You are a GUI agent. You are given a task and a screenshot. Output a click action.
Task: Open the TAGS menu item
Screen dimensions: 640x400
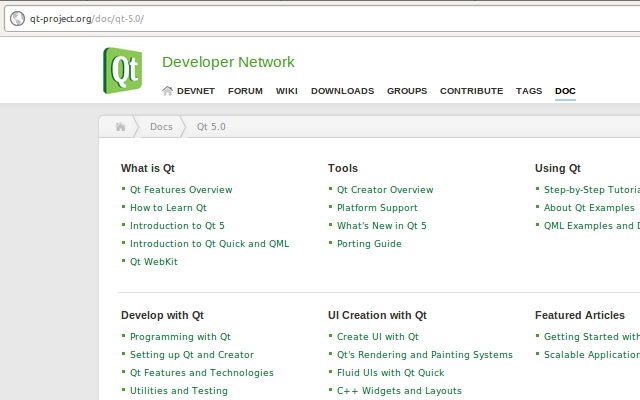(529, 91)
